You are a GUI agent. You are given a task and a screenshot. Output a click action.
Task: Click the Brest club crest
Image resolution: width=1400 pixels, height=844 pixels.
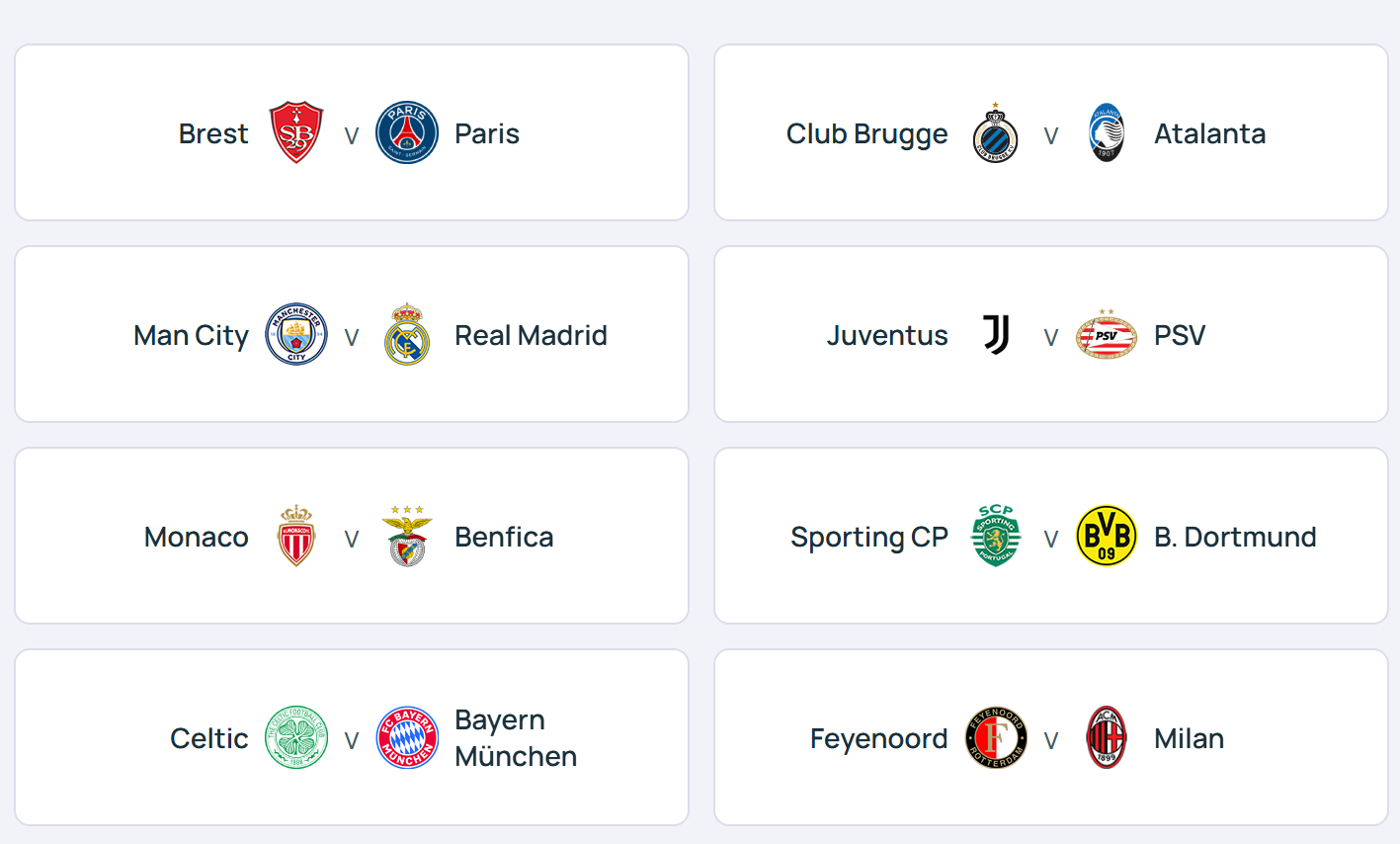(x=296, y=132)
